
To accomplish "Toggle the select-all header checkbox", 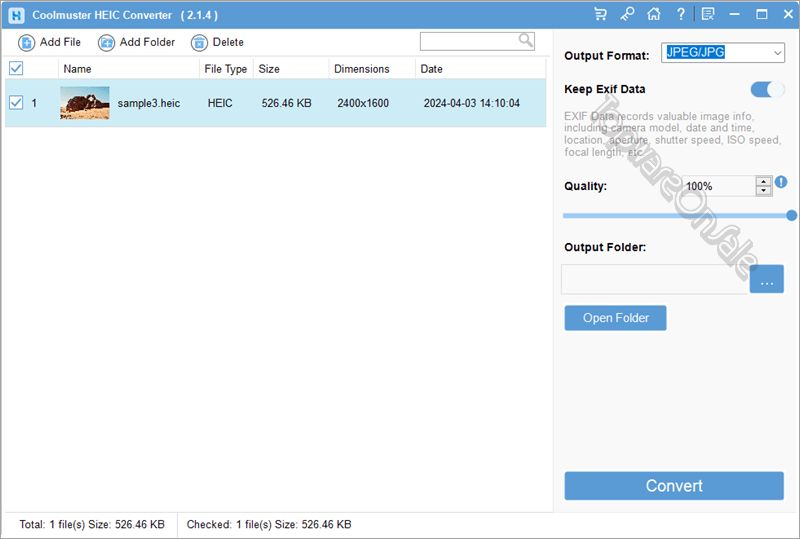I will pyautogui.click(x=16, y=68).
